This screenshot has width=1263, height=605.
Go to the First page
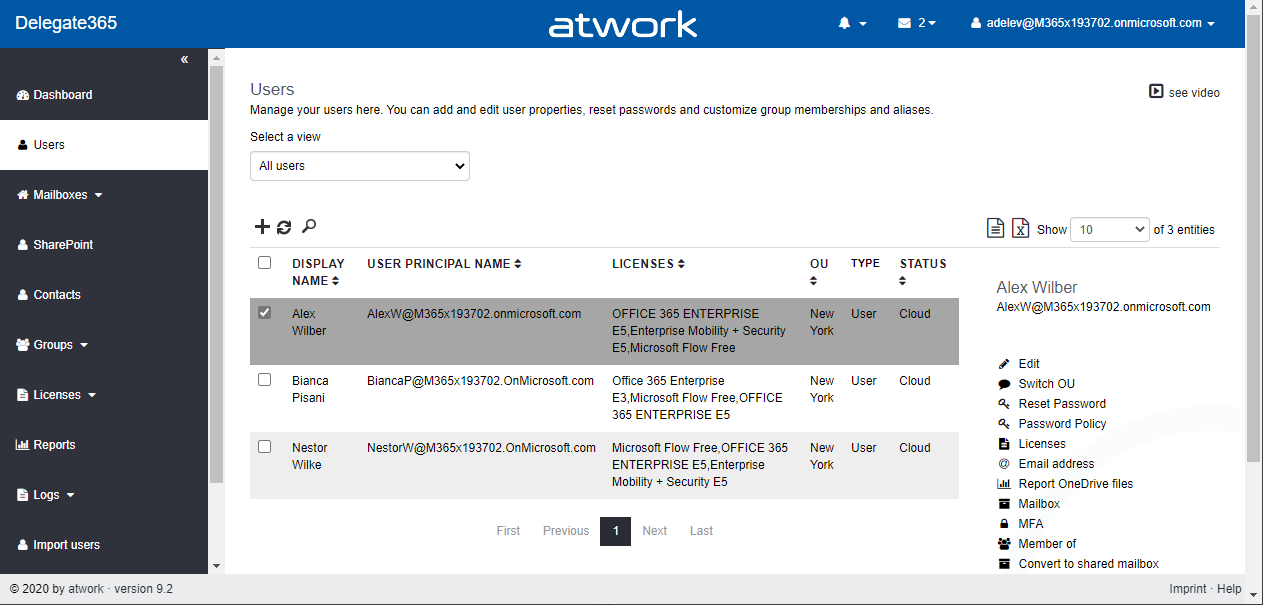click(508, 531)
